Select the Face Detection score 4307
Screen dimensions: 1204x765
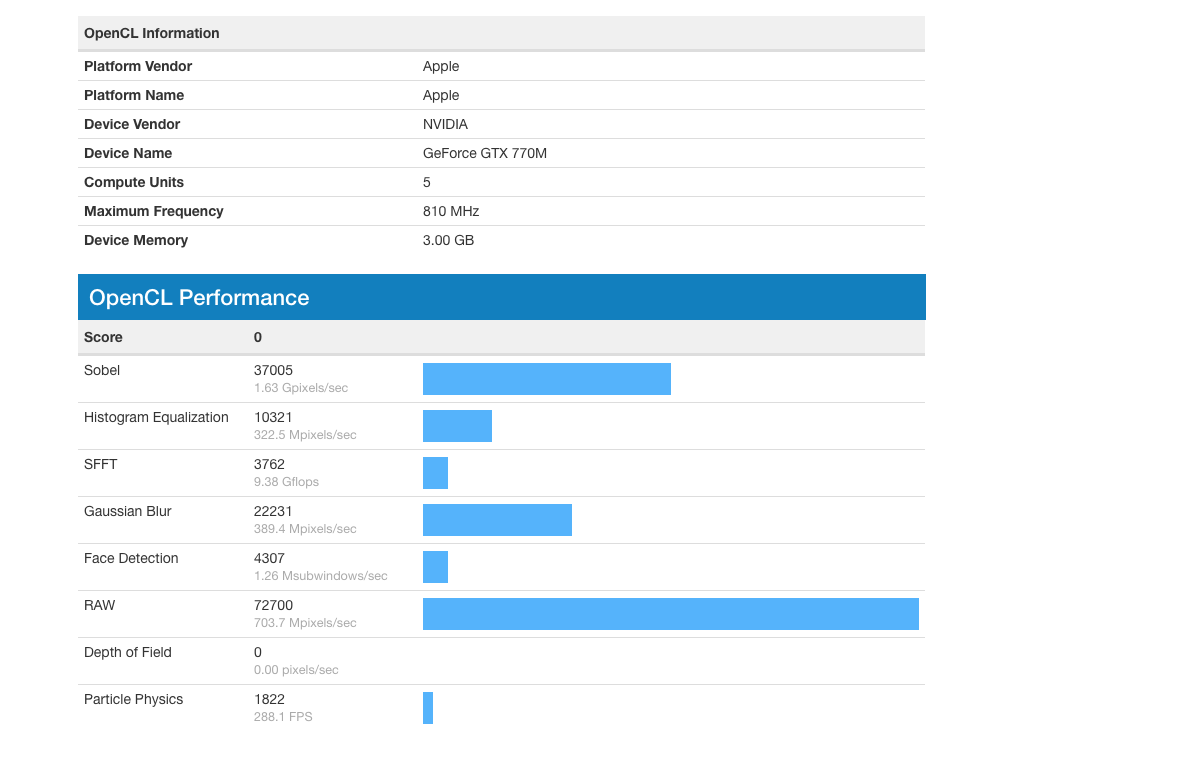270,558
